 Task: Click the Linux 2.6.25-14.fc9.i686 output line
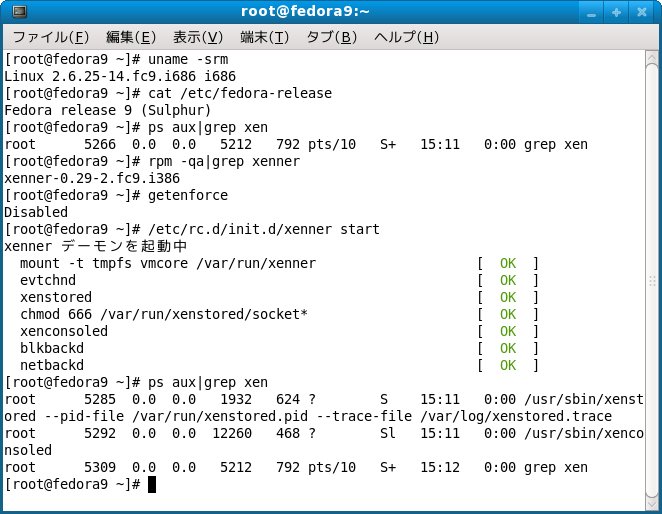click(x=120, y=76)
